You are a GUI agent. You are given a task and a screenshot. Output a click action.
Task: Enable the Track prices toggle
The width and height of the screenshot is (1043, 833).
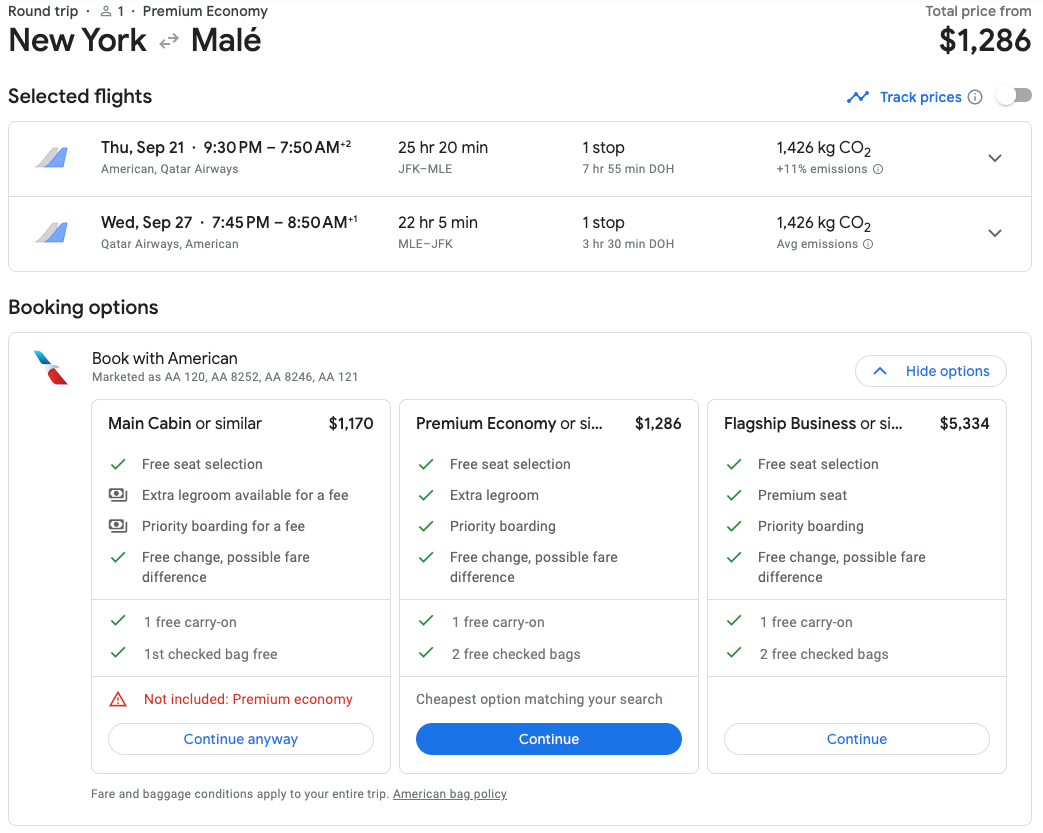click(1013, 96)
